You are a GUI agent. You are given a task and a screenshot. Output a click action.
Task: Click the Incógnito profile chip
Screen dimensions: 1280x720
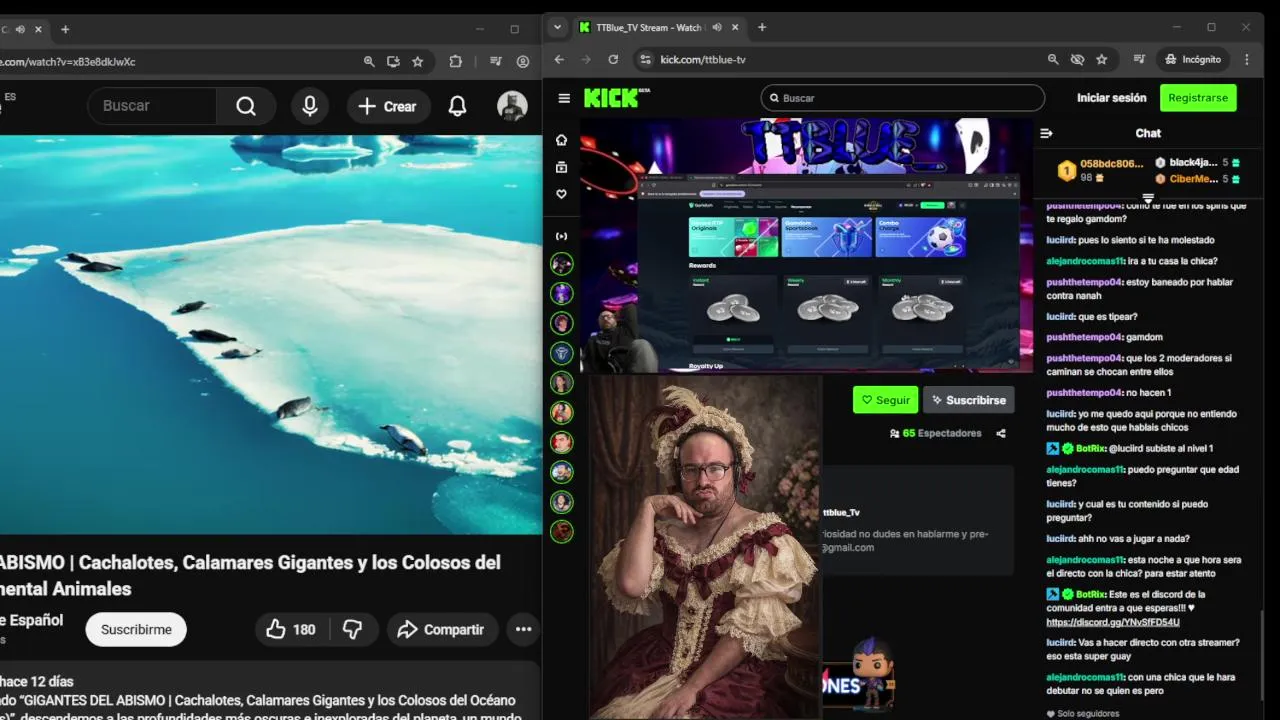[x=1194, y=59]
